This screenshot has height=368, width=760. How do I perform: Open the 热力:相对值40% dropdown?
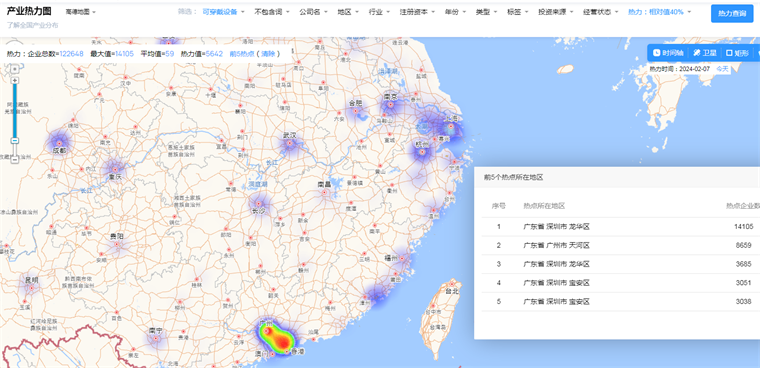pos(659,12)
